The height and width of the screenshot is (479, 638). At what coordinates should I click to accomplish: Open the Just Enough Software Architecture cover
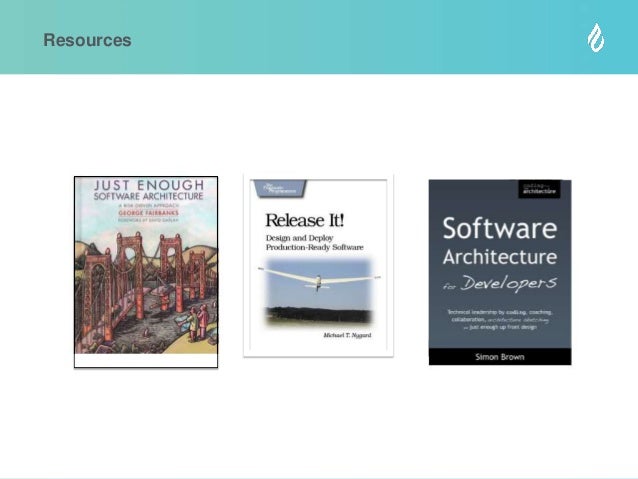click(146, 272)
